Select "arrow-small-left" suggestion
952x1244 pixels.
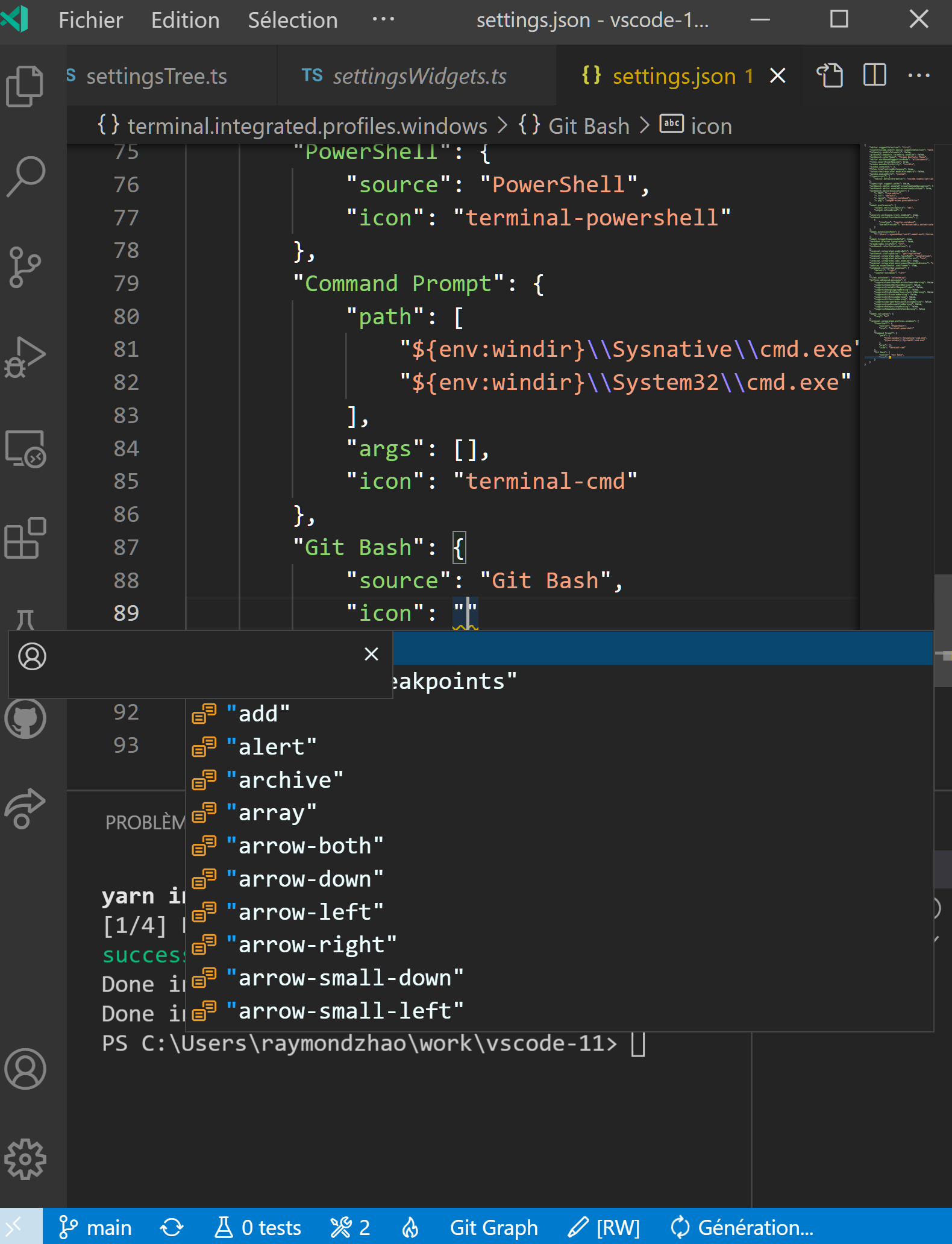pos(559,1011)
